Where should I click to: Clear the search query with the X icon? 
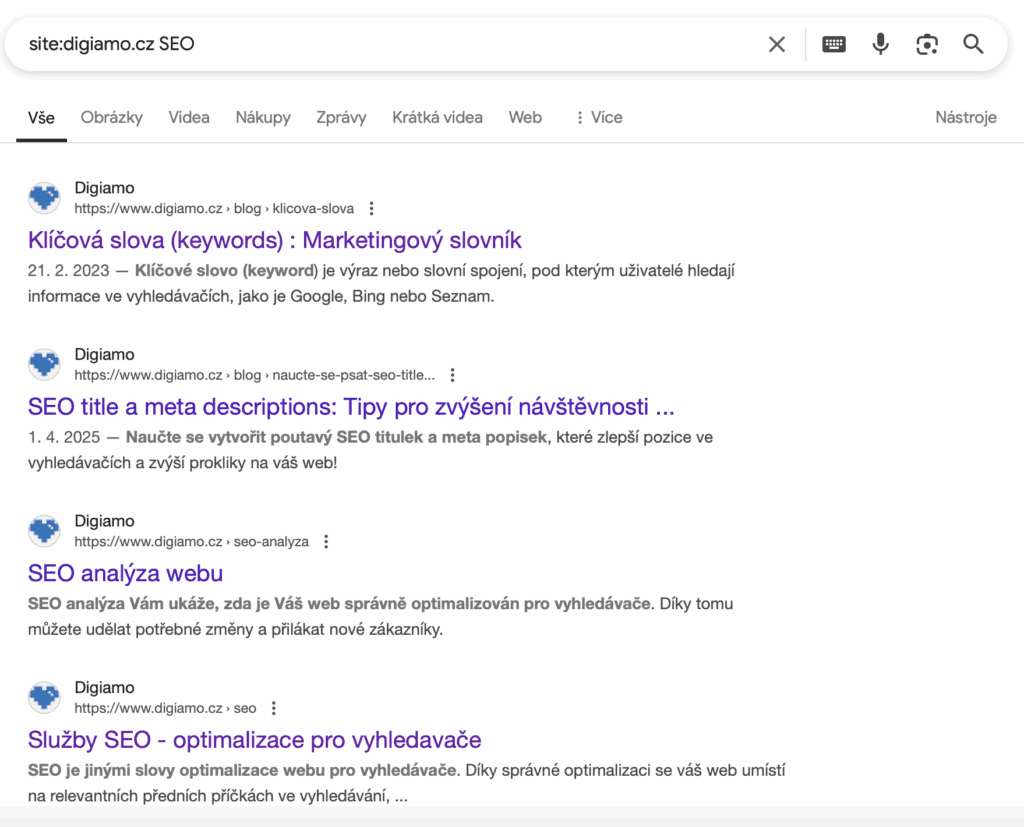[776, 44]
